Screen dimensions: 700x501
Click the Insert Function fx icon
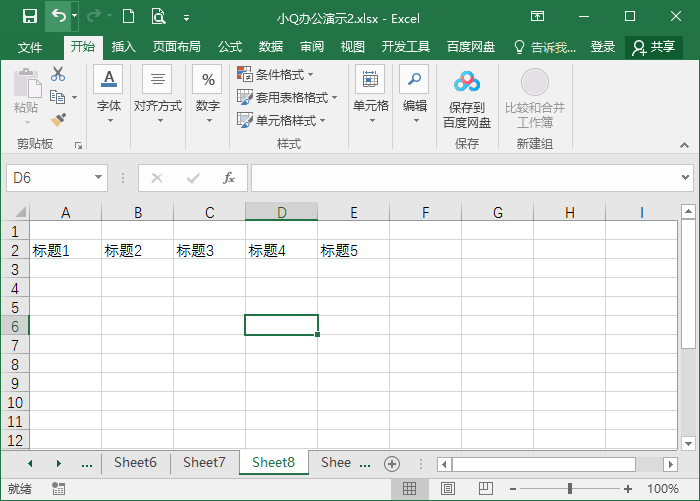click(x=229, y=178)
